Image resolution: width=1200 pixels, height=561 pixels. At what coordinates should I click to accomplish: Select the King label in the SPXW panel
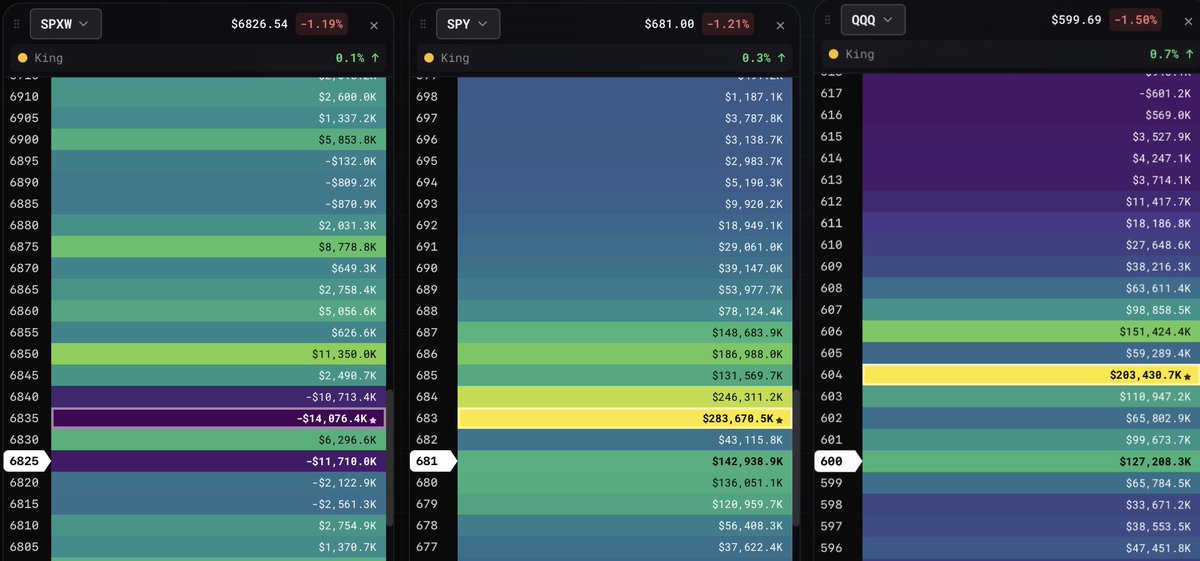click(x=48, y=58)
